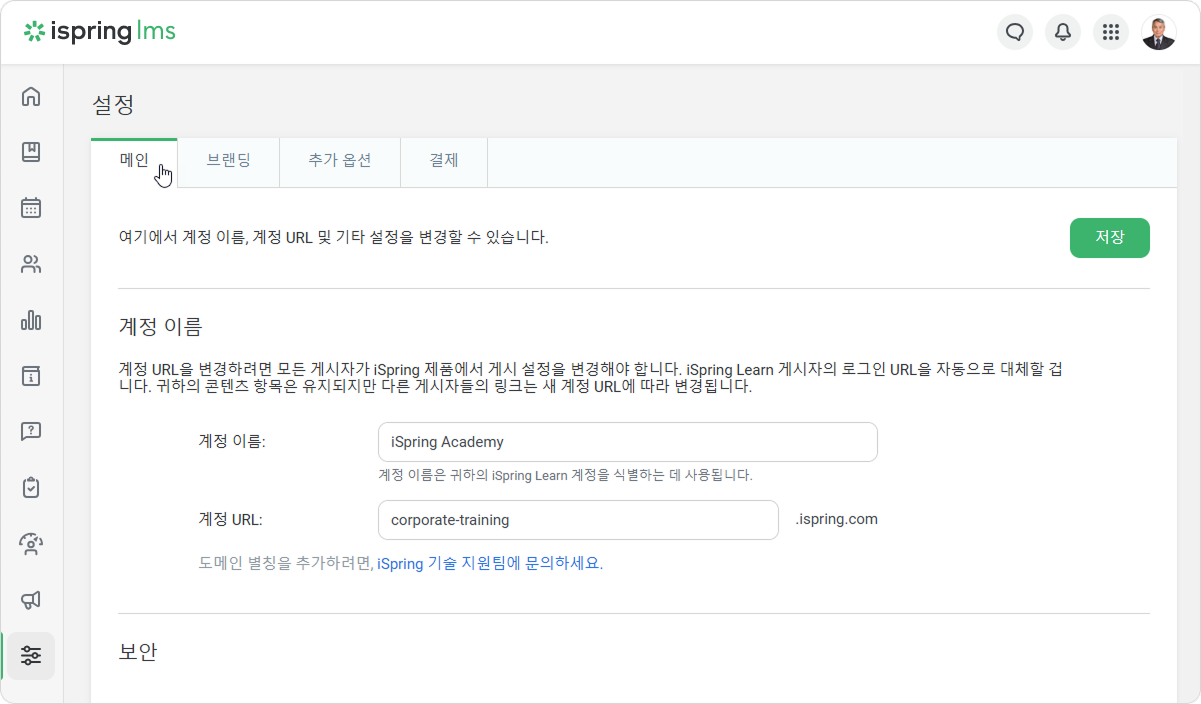Open the Users people icon in sidebar
The image size is (1201, 704).
[31, 264]
